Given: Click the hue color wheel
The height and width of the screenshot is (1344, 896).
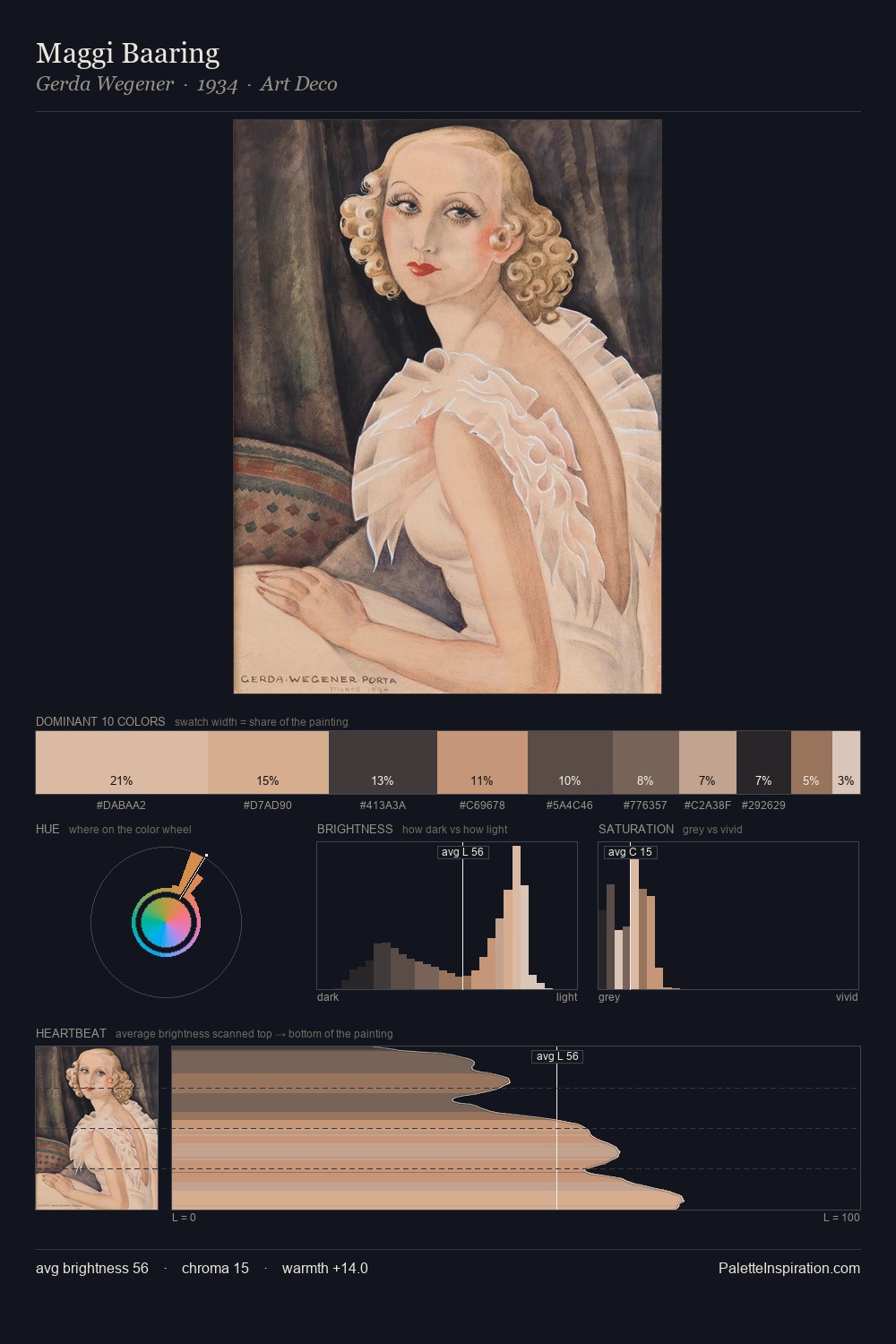Looking at the screenshot, I should tap(166, 923).
